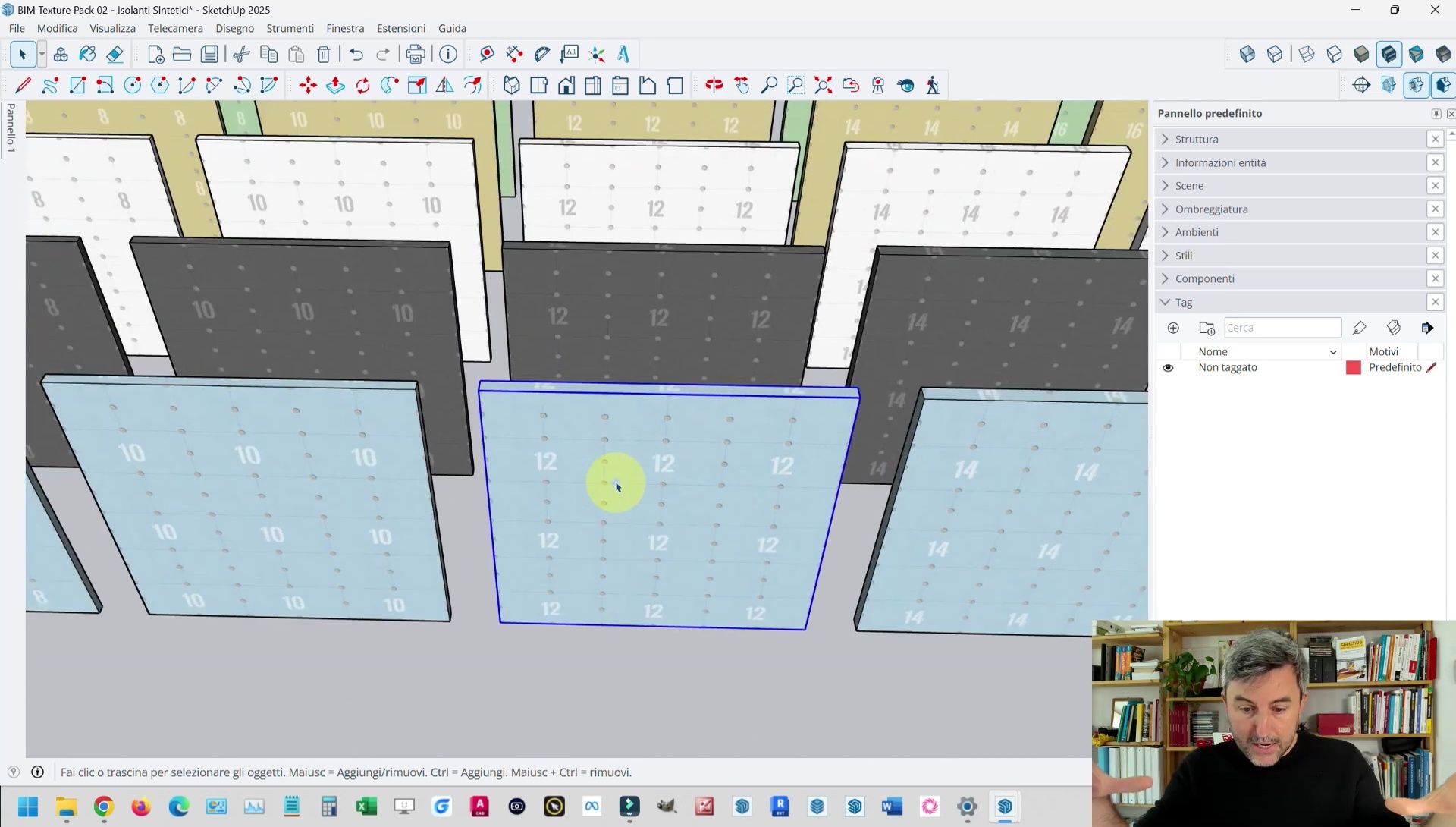Switch to Front view house icon
Viewport: 1456px width, 827px height.
click(x=566, y=85)
